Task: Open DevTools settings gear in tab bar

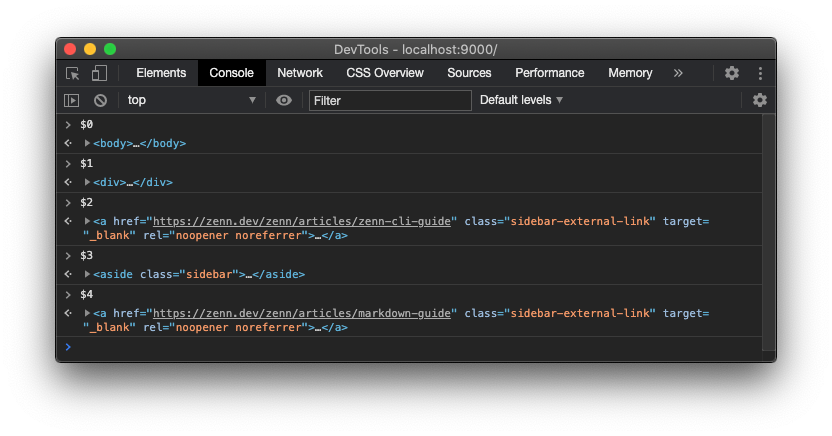Action: point(732,73)
